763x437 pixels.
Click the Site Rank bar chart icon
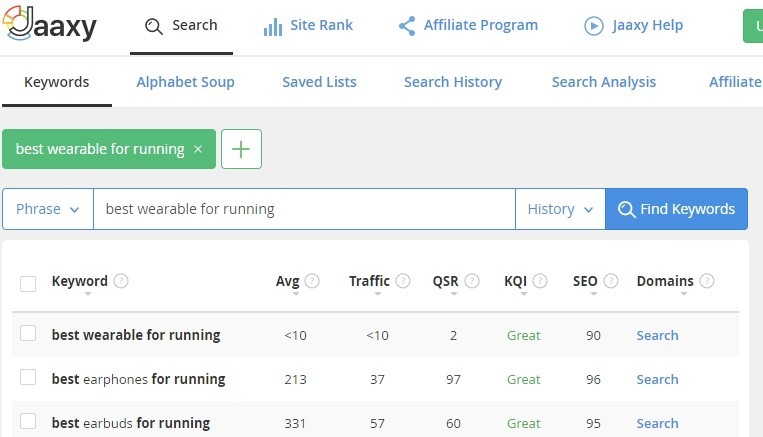(x=272, y=27)
